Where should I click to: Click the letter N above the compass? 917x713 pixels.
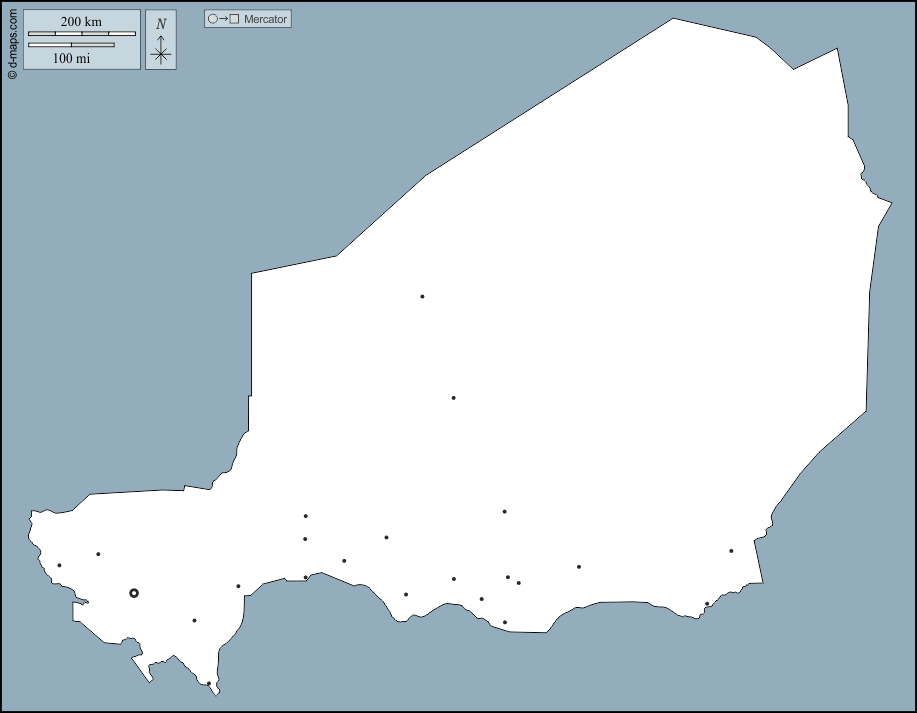click(161, 24)
